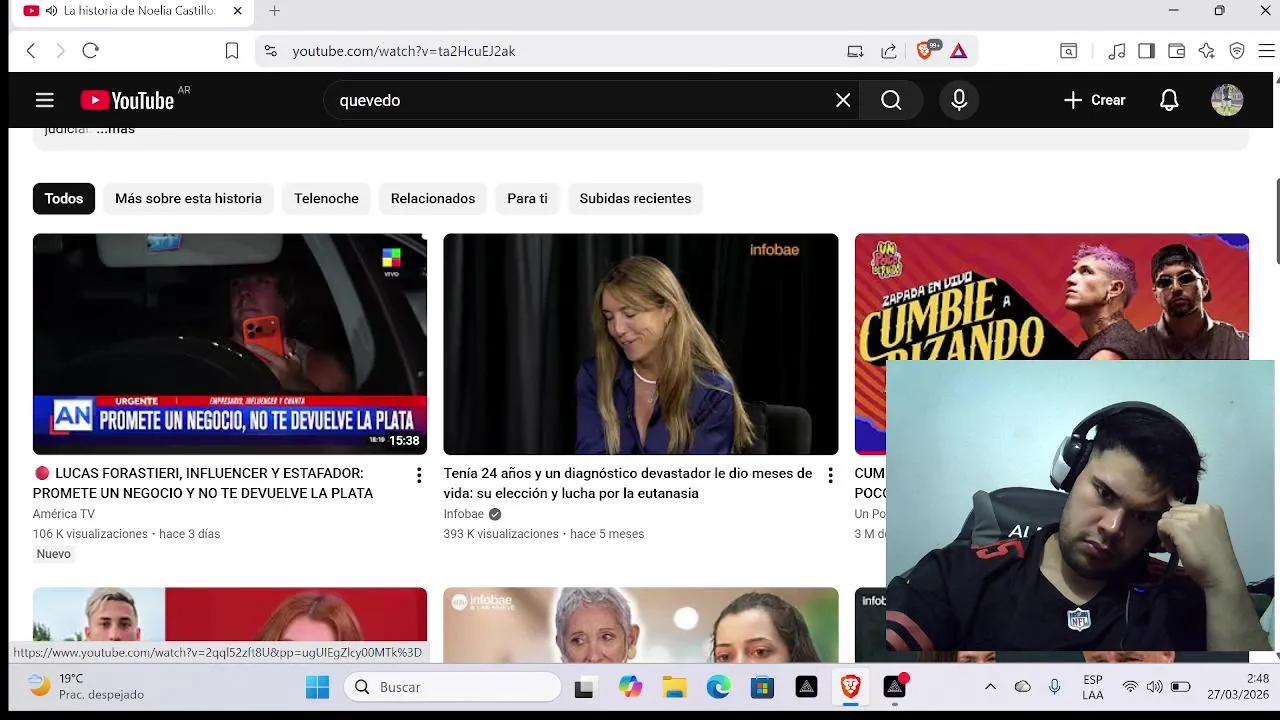Image resolution: width=1280 pixels, height=720 pixels.
Task: Select the Relacionados filter chip
Action: click(433, 198)
